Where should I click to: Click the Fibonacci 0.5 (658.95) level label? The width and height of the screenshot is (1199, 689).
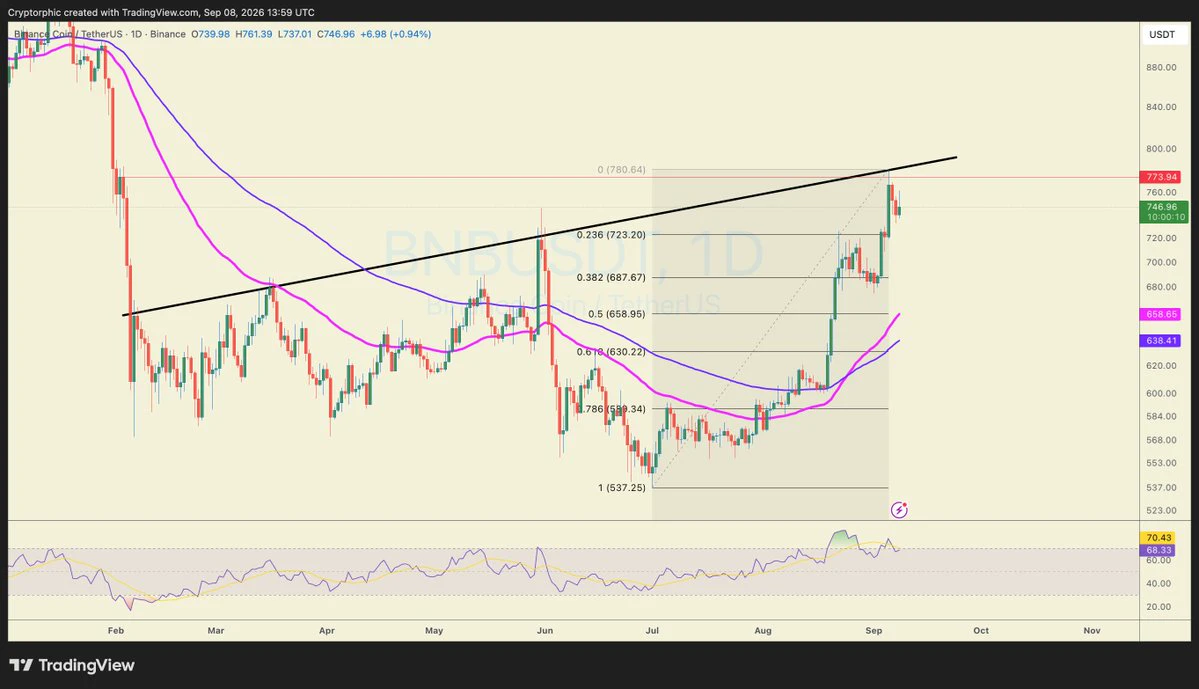coord(616,314)
